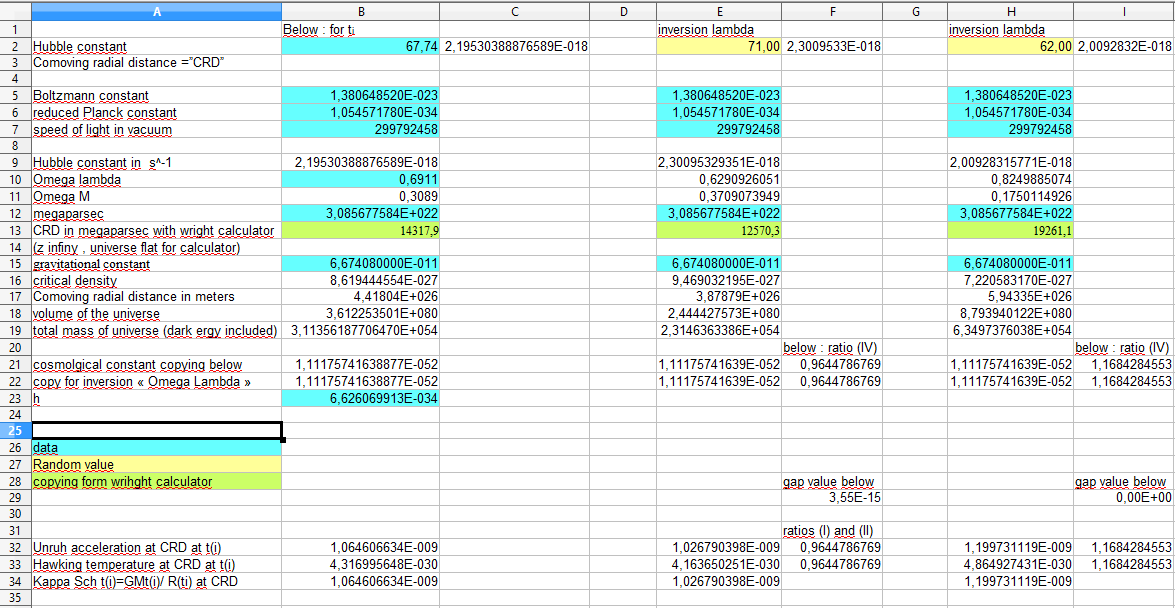This screenshot has height=608, width=1176.
Task: Select the green 'copying form wrihght calculator' cell
Action: coord(156,482)
